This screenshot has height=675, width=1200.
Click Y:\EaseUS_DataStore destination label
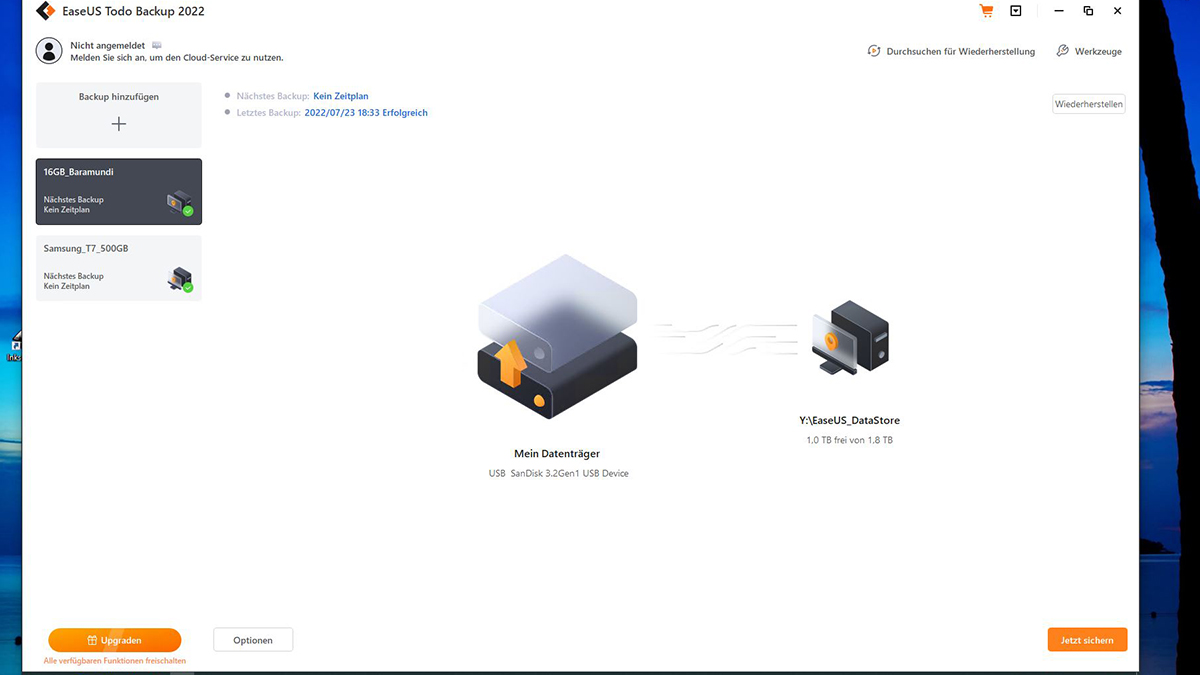pyautogui.click(x=850, y=421)
